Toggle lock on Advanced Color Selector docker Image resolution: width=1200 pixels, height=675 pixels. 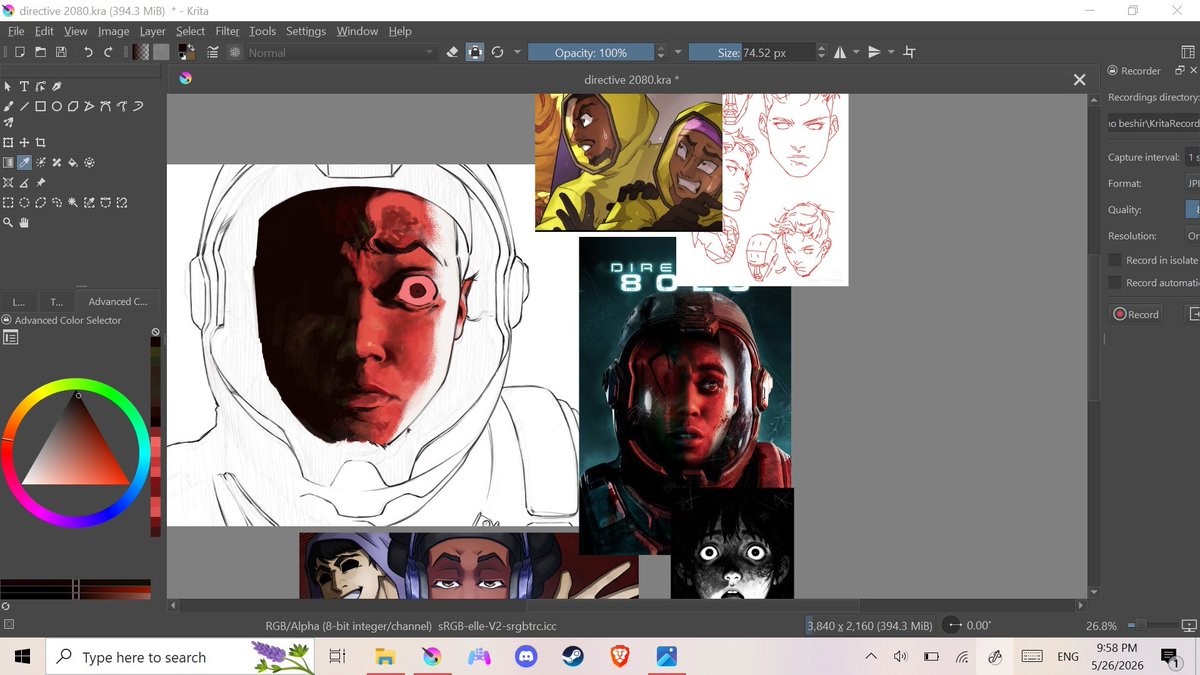pos(7,320)
